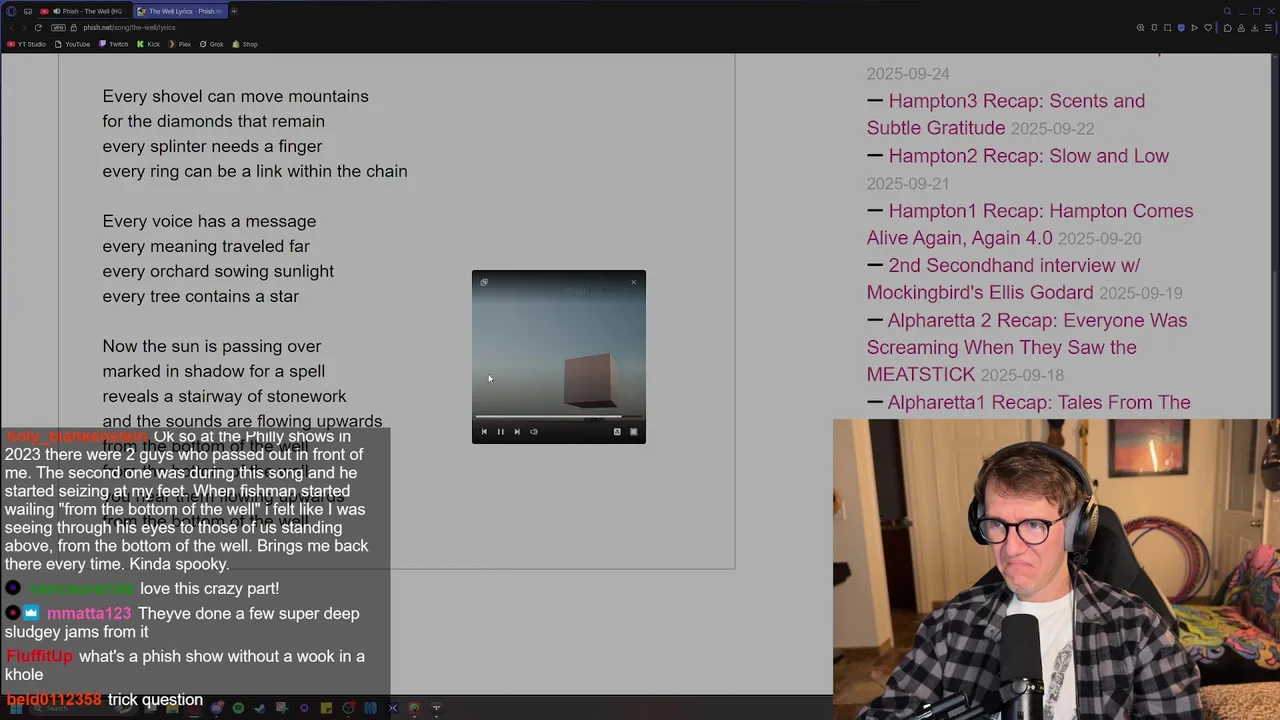Open the Twitch bookmark
The width and height of the screenshot is (1280, 720).
click(113, 44)
